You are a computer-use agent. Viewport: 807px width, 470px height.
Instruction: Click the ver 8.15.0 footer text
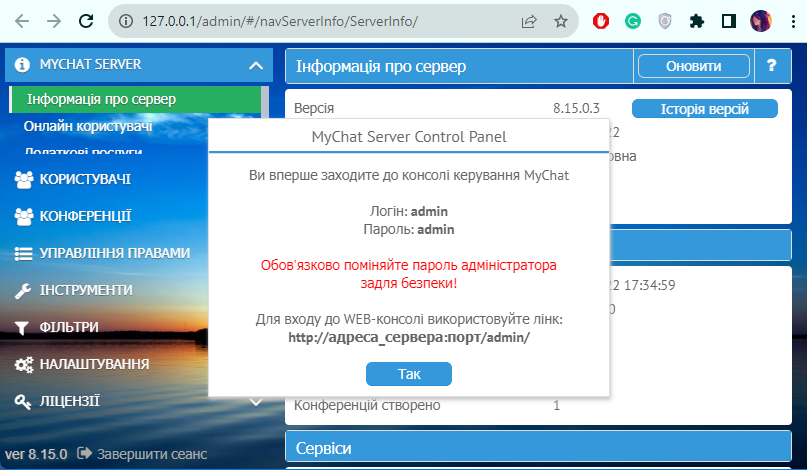36,454
